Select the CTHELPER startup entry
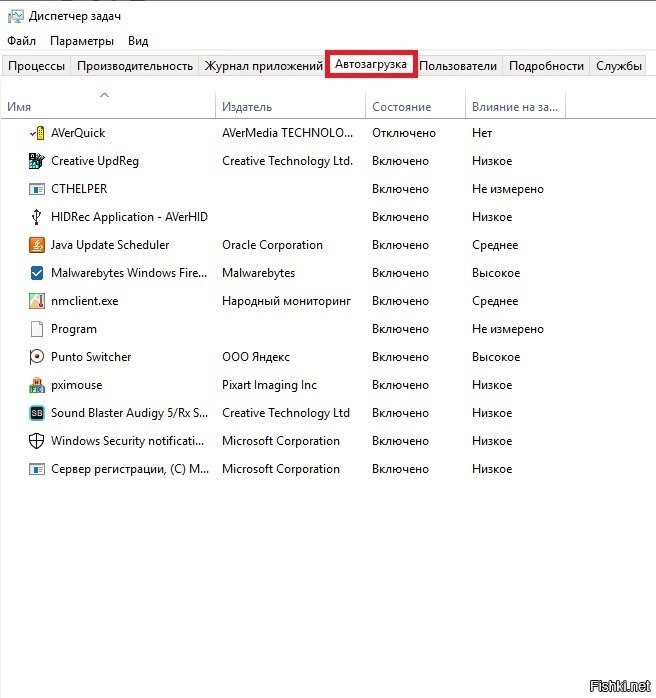 (79, 189)
